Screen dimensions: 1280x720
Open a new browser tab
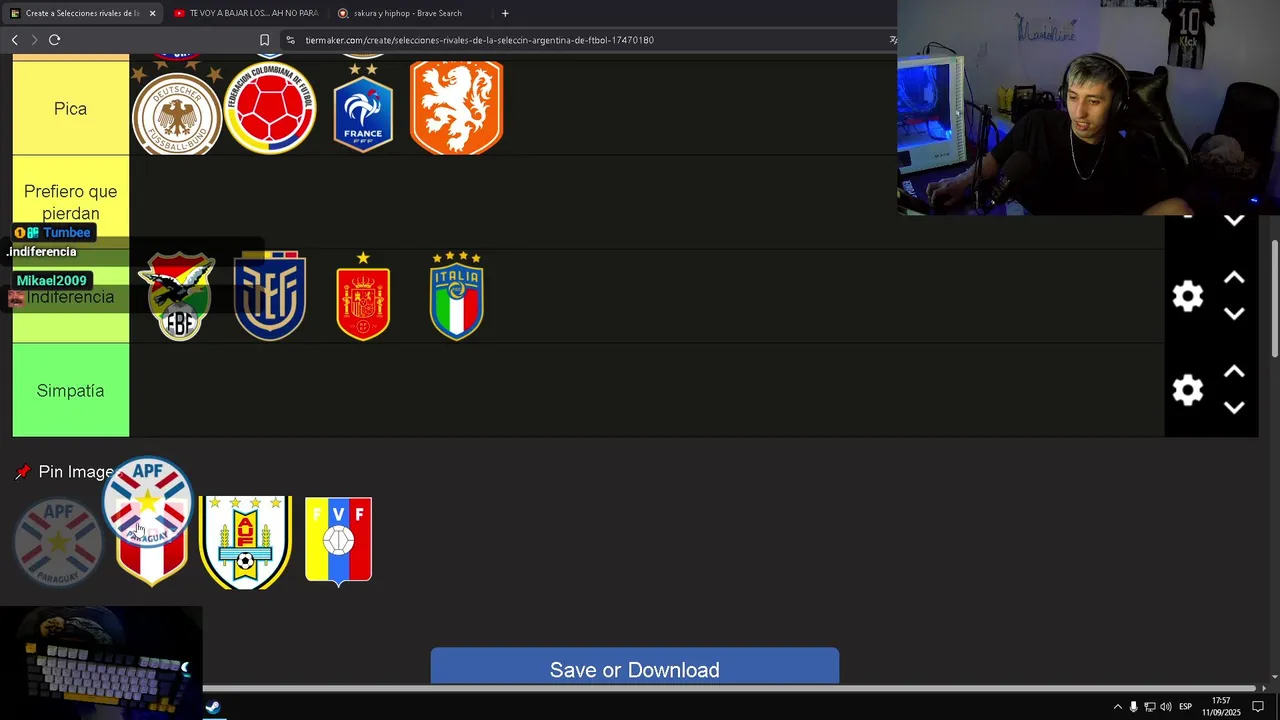point(505,13)
